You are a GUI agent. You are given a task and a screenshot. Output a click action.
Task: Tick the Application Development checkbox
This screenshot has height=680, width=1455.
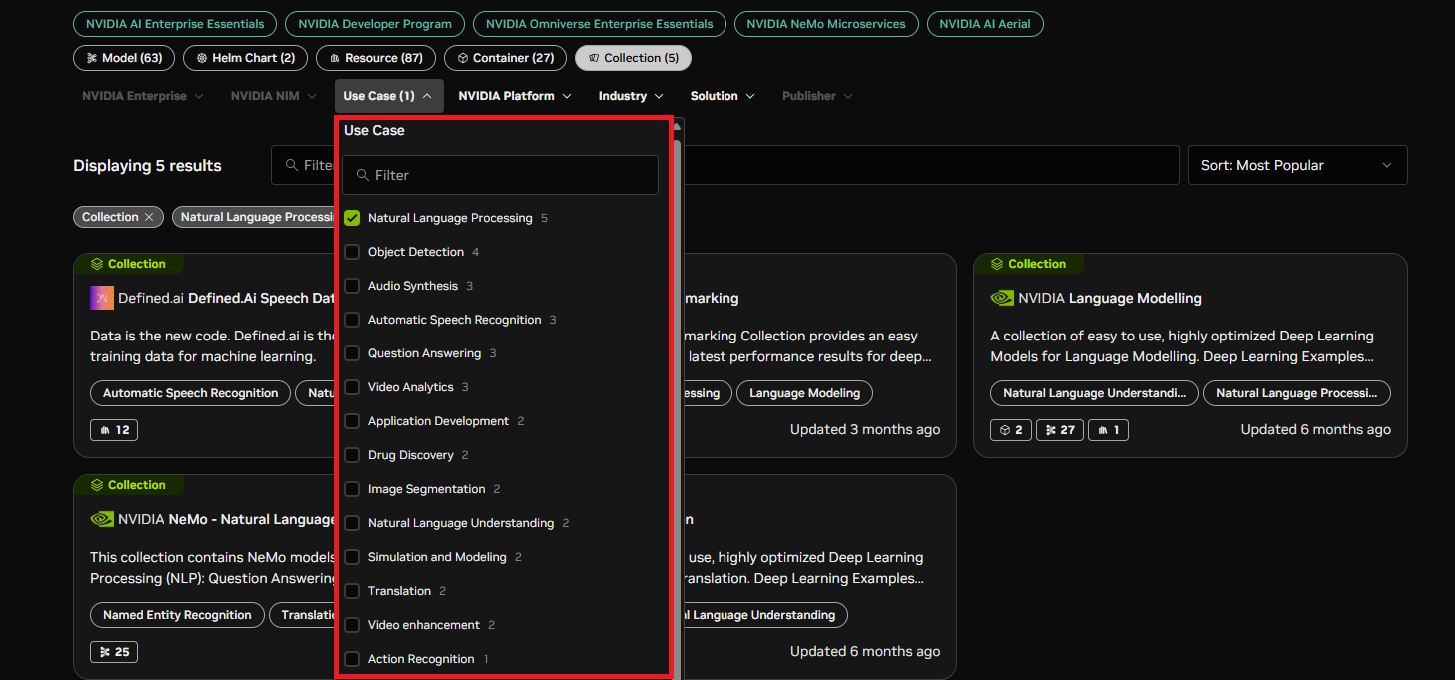click(352, 421)
